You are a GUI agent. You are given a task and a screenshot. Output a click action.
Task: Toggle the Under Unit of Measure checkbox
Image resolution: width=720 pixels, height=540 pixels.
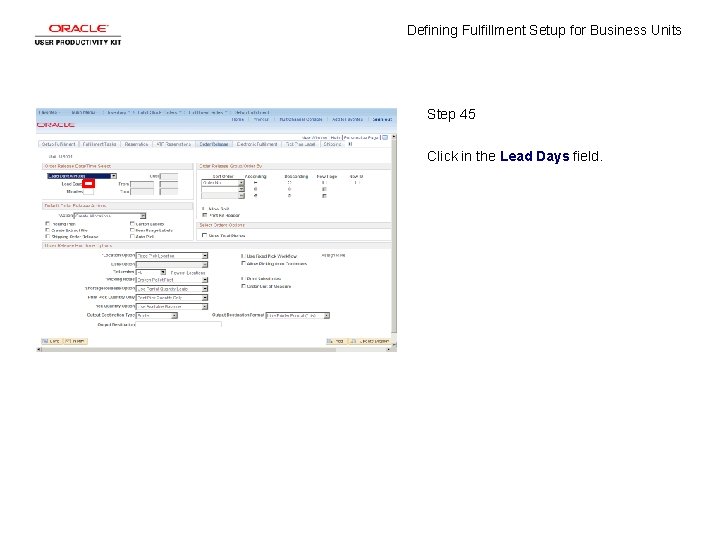pyautogui.click(x=243, y=286)
